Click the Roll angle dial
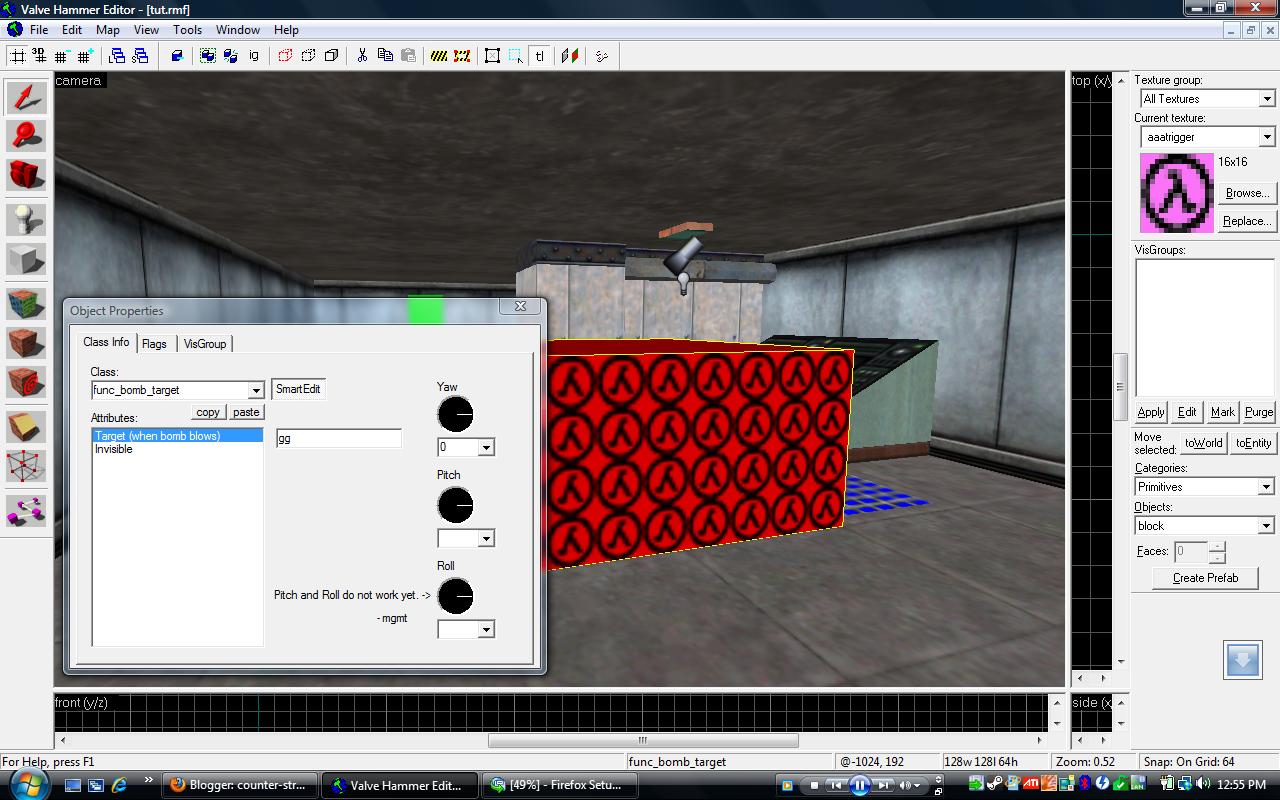This screenshot has width=1280, height=800. click(455, 596)
